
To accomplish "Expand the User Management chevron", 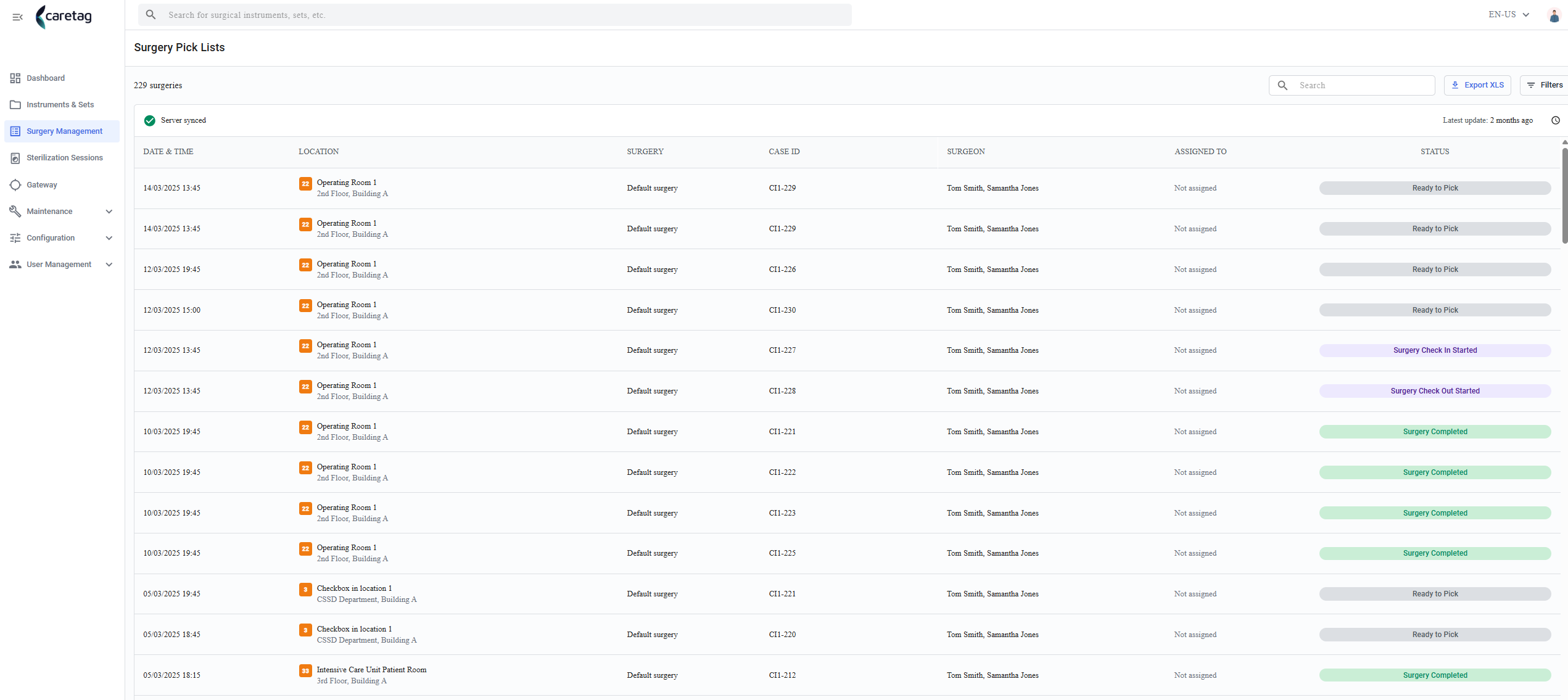I will click(109, 265).
